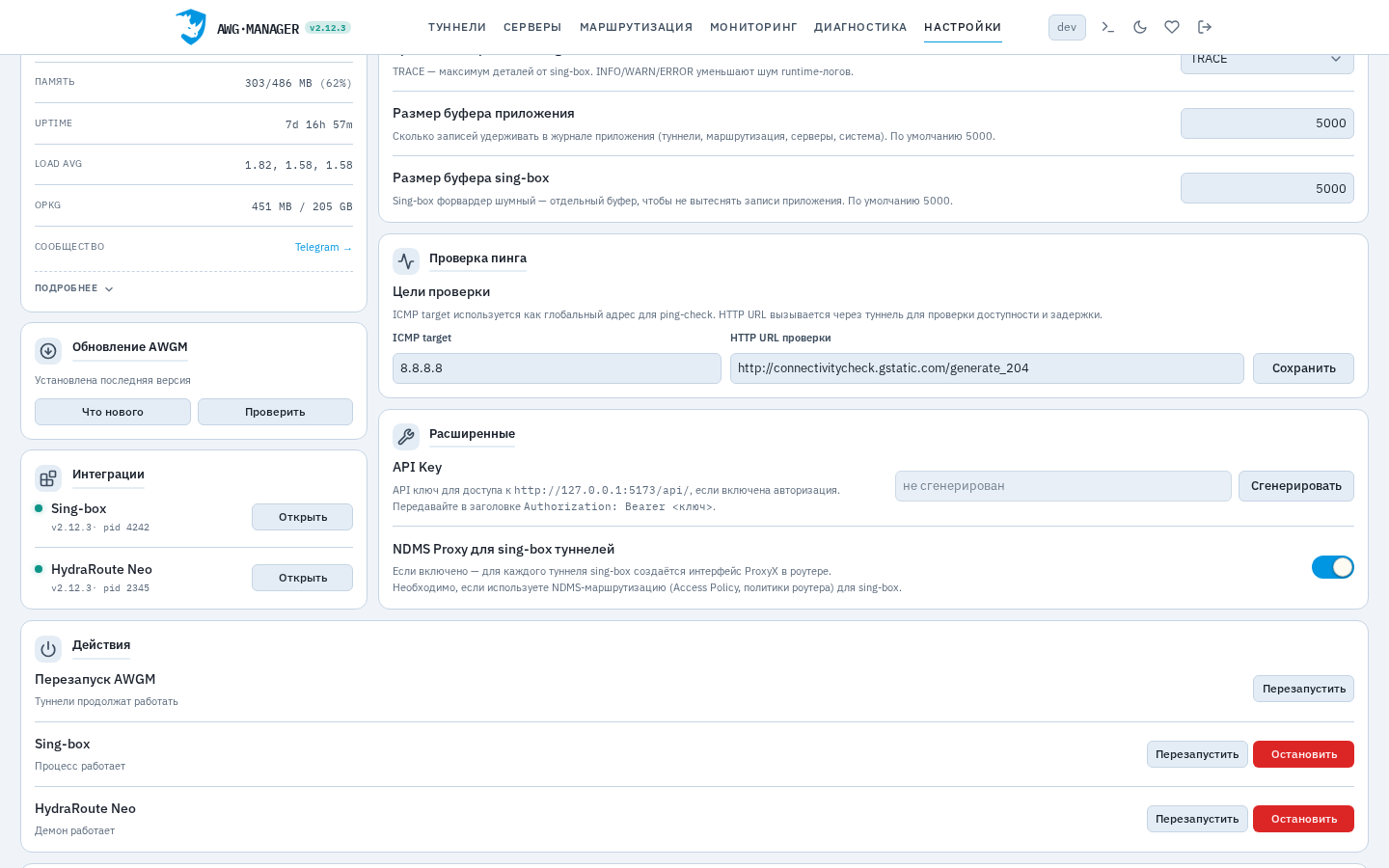Viewport: 1389px width, 868px height.
Task: Open the СЕРВЕРЫ tab
Action: 532,27
